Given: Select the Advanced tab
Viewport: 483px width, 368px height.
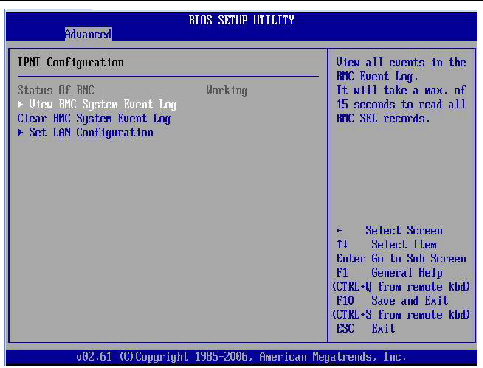Looking at the screenshot, I should (88, 34).
